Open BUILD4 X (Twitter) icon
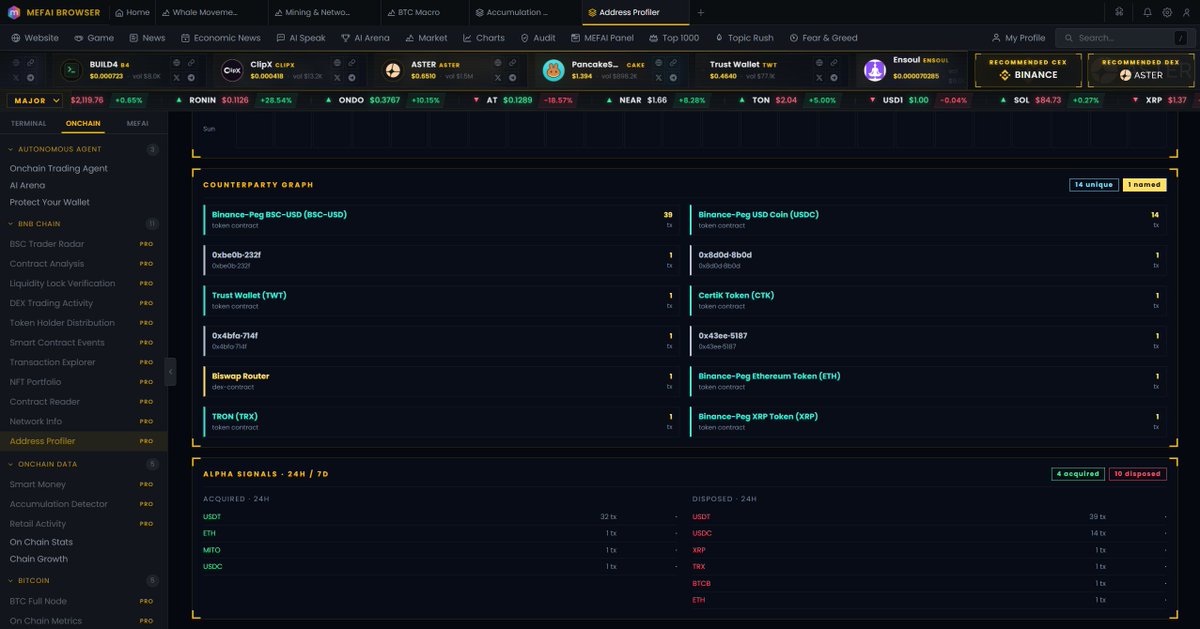This screenshot has height=629, width=1200. tap(177, 77)
